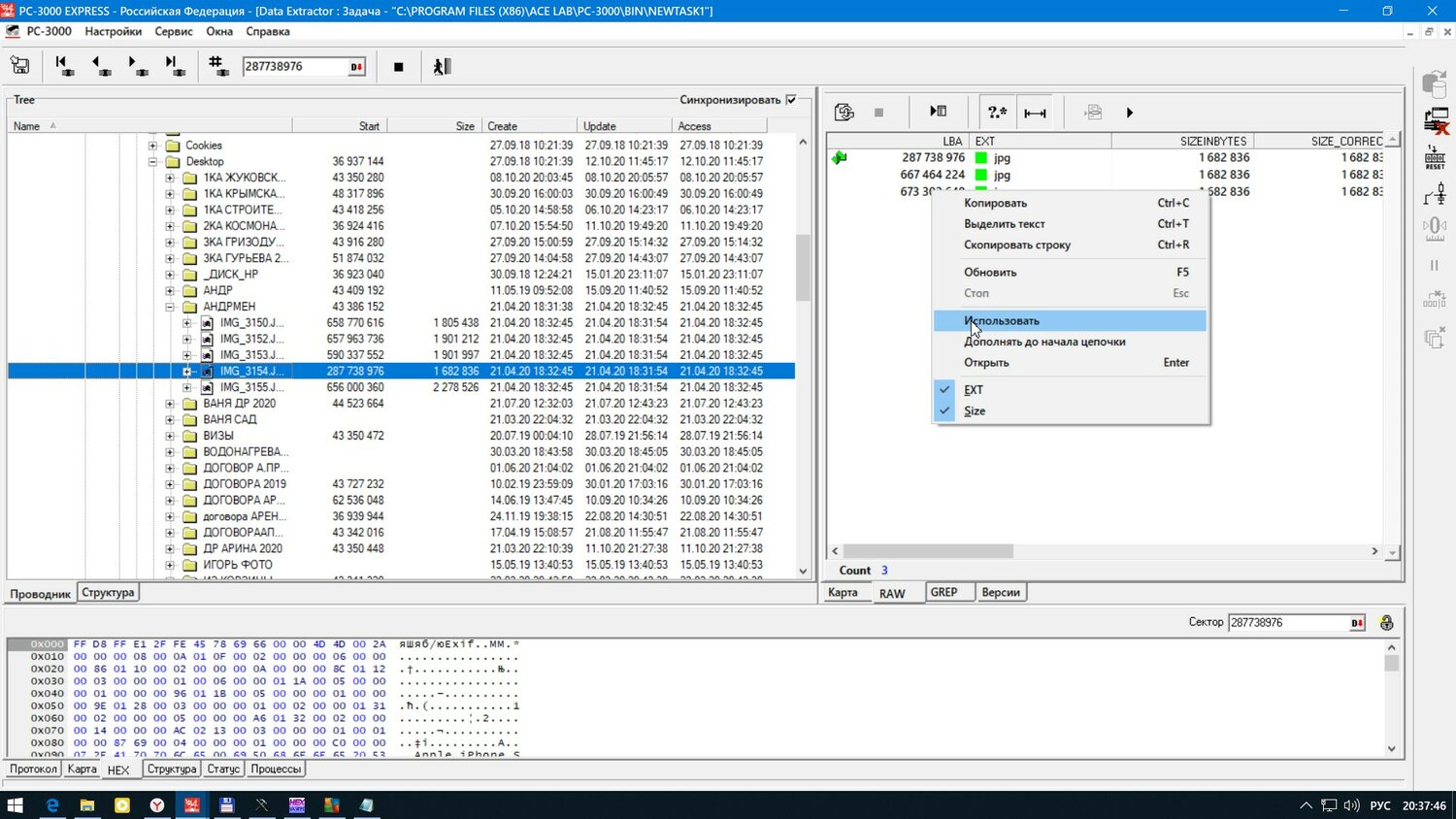Switch to the Протокол tab

(34, 769)
